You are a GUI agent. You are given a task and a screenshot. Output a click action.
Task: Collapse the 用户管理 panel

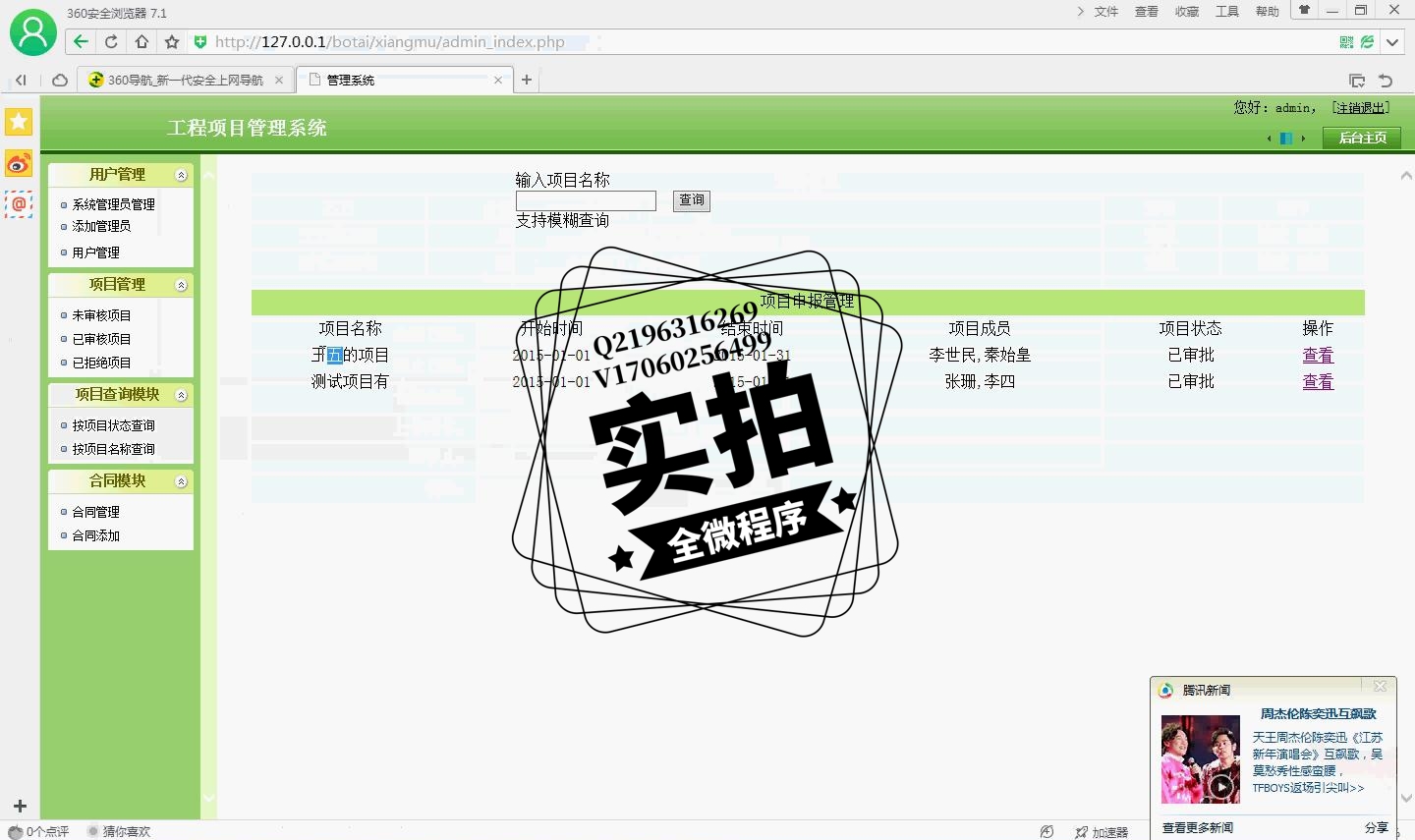[x=181, y=175]
